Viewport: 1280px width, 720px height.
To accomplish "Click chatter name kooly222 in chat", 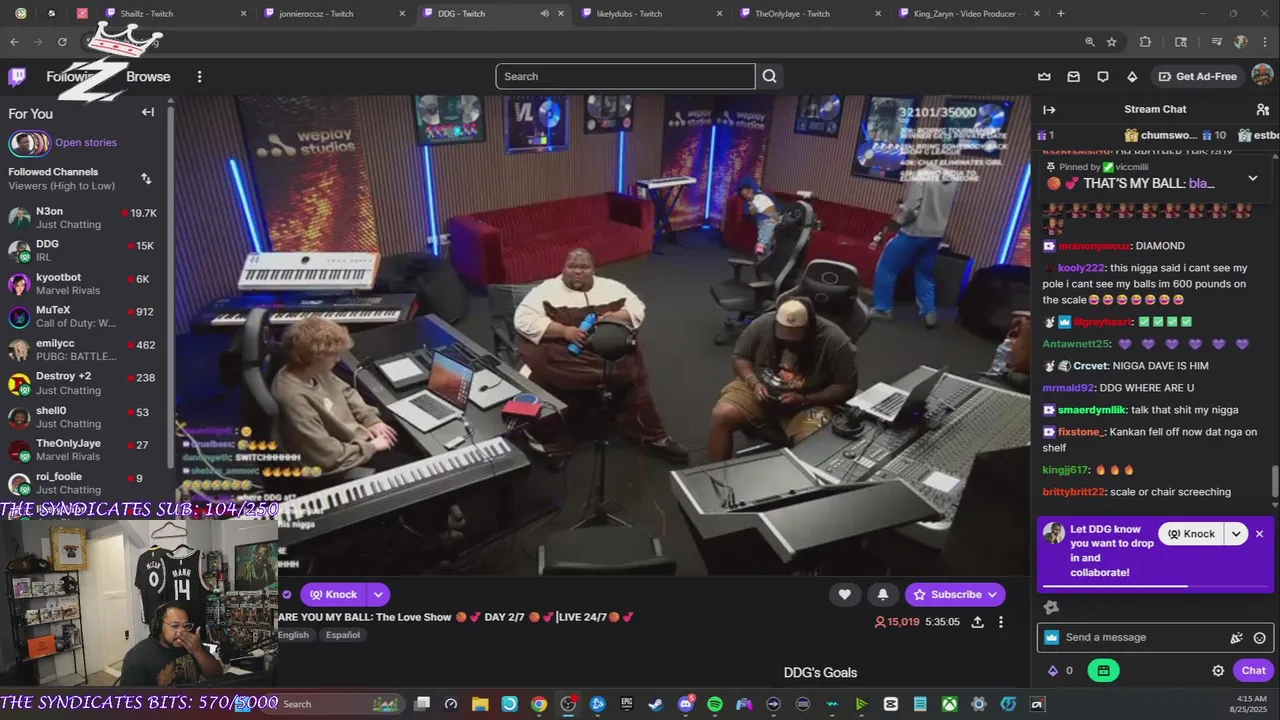I will (x=1079, y=268).
